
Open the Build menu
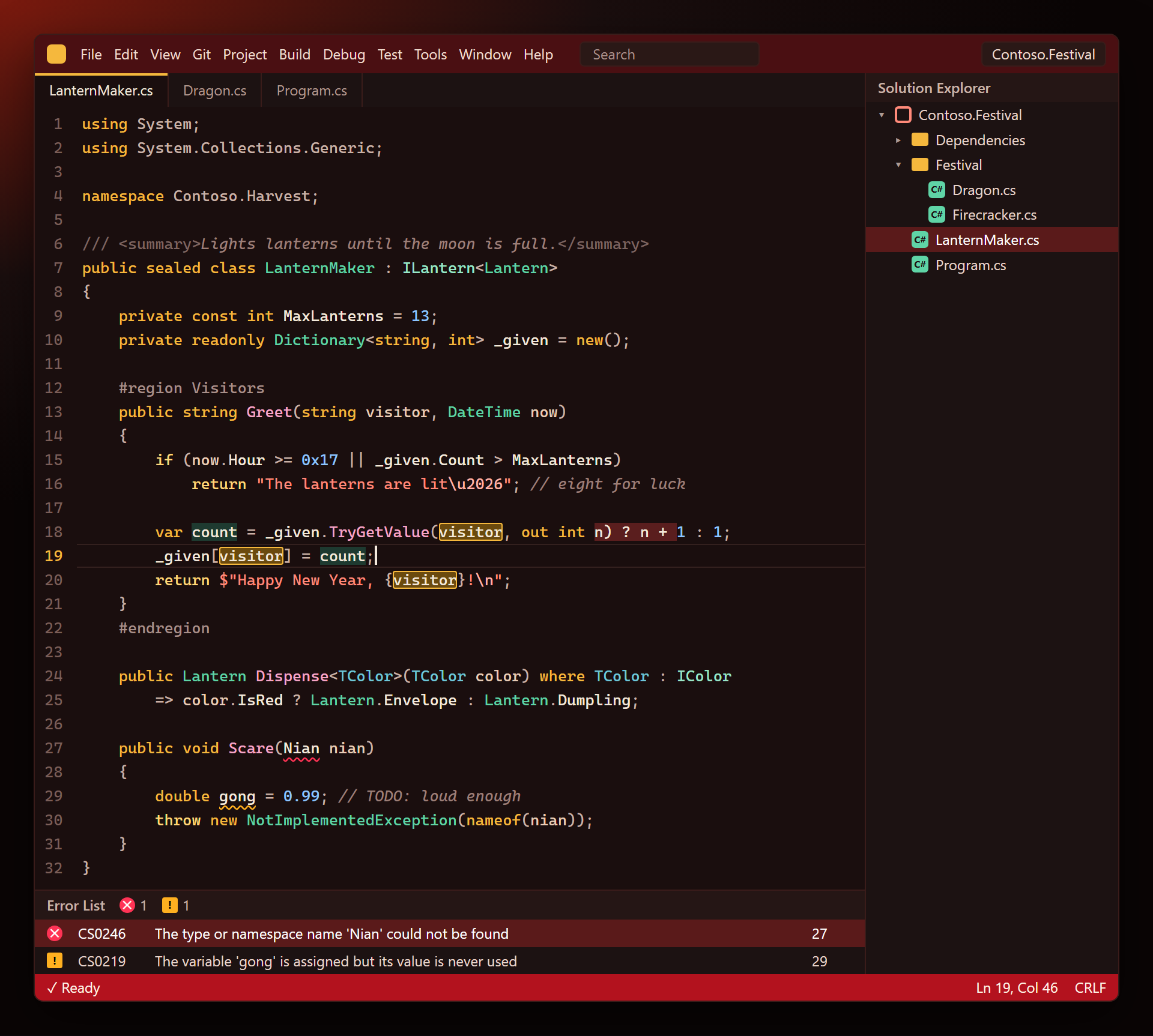click(295, 54)
